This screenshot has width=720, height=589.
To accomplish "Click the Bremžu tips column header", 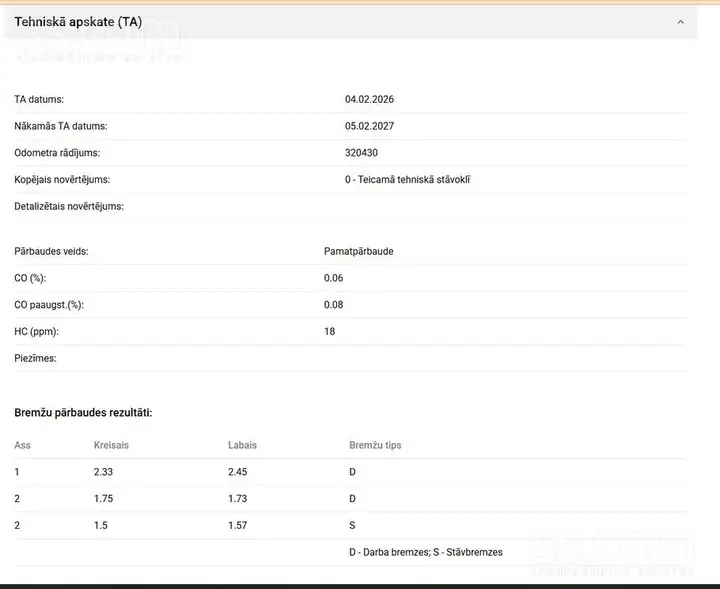I will point(375,445).
